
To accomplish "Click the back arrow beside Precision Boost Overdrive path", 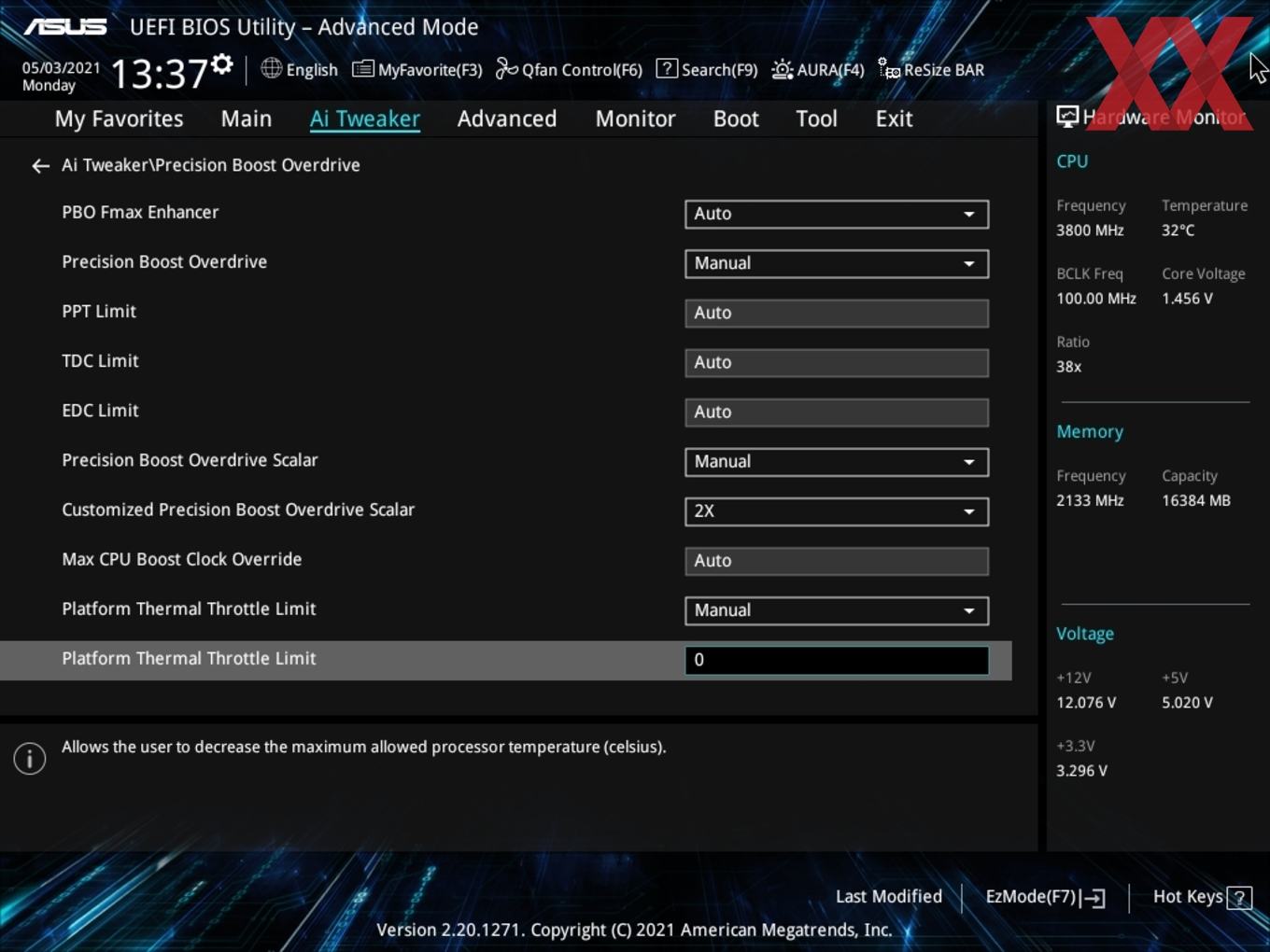I will tap(40, 166).
